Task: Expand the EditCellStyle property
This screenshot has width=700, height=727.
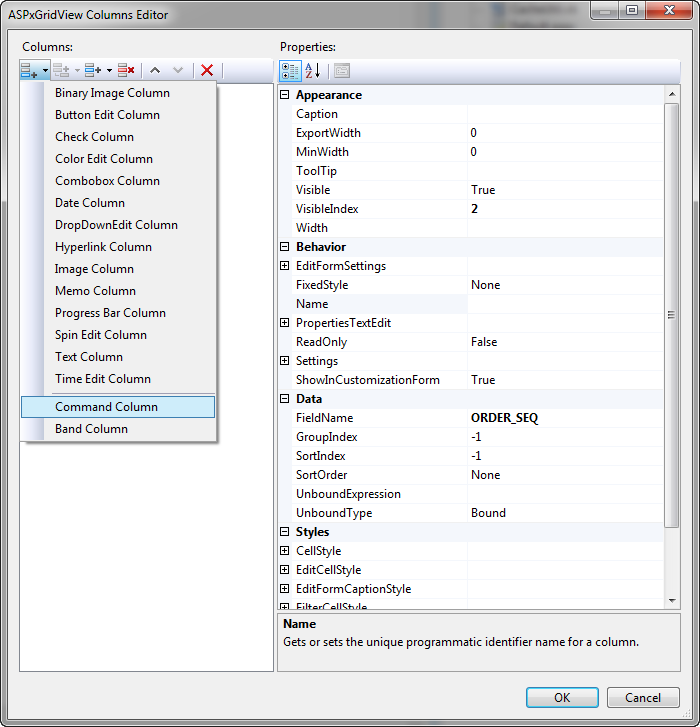Action: (285, 570)
